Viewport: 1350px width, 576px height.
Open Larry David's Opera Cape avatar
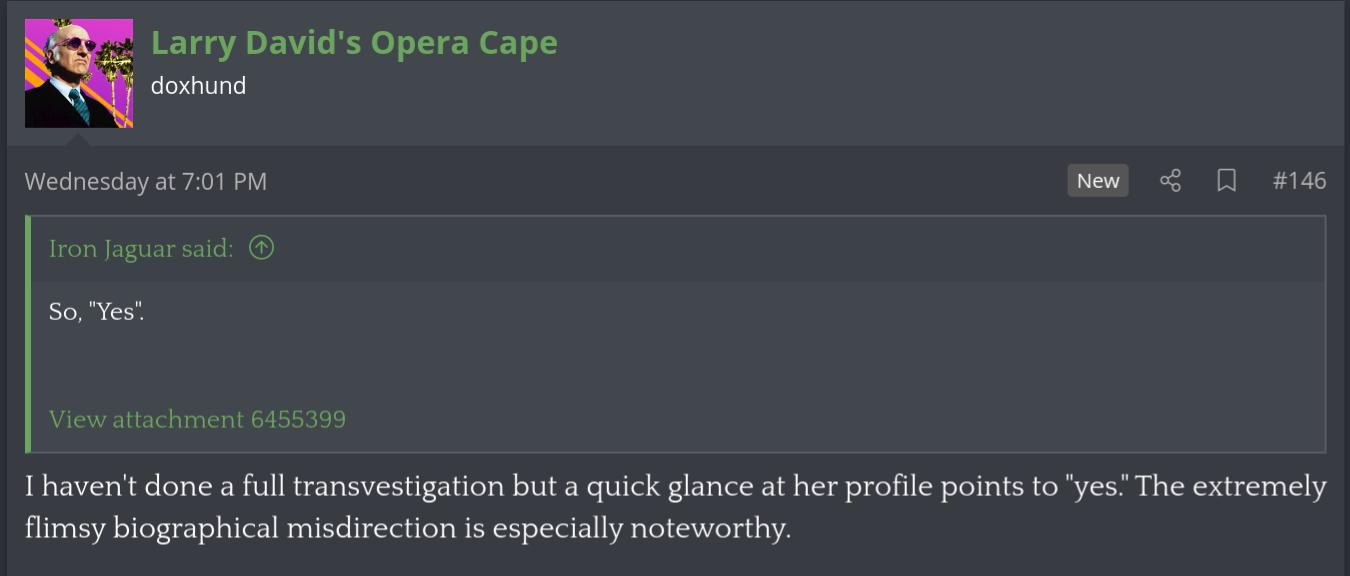click(79, 73)
